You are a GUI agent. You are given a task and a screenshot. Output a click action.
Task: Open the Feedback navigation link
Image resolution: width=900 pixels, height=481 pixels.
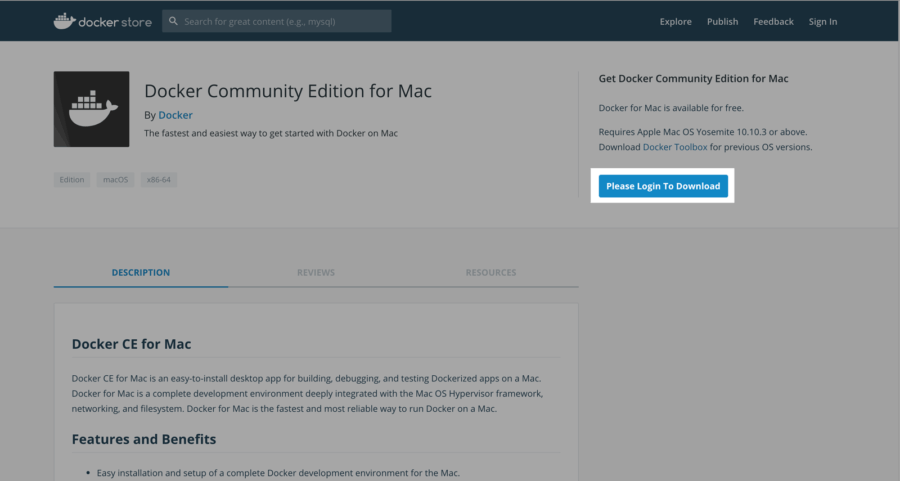click(773, 22)
